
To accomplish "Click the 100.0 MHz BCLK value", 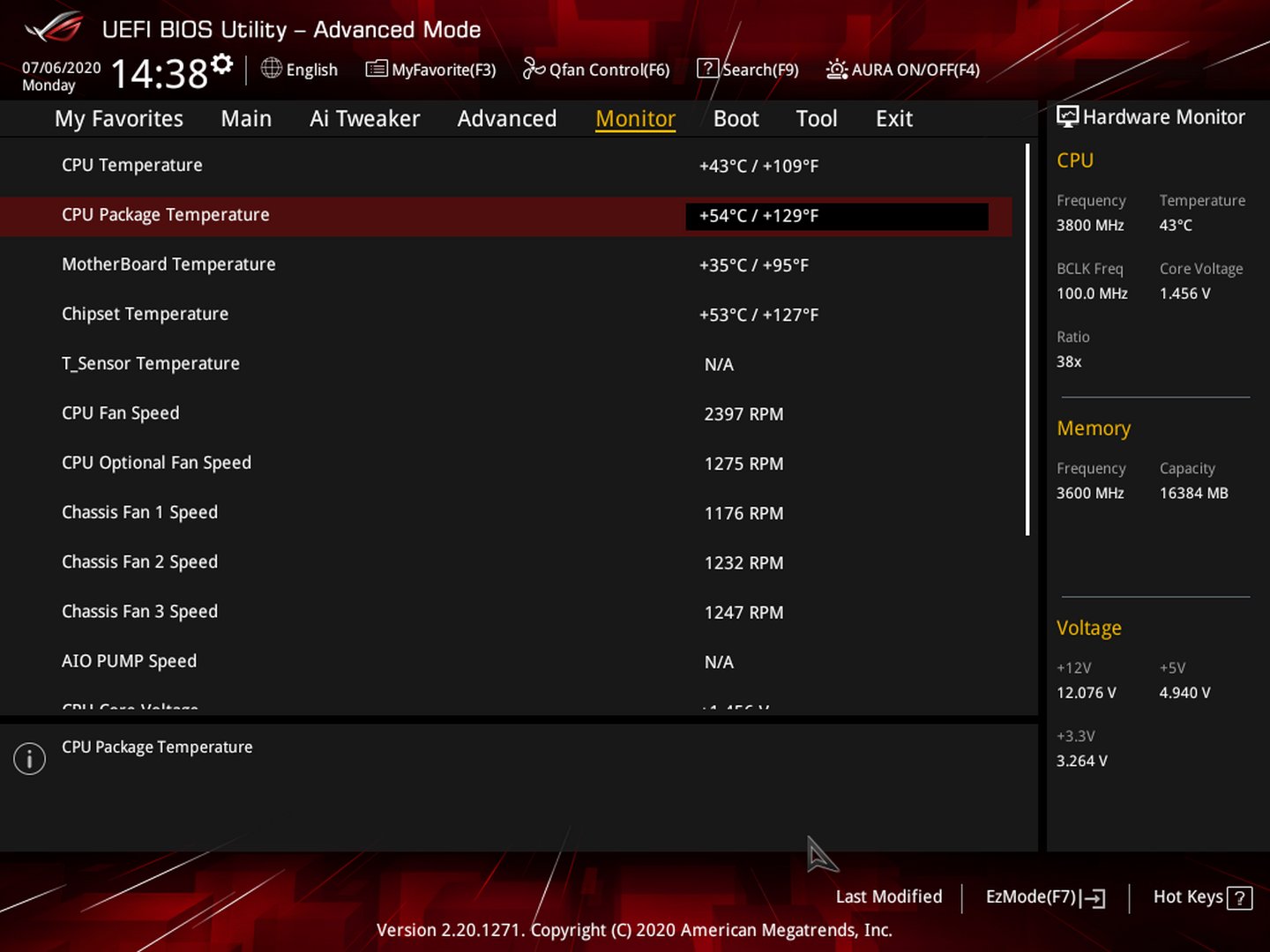I will (x=1092, y=294).
